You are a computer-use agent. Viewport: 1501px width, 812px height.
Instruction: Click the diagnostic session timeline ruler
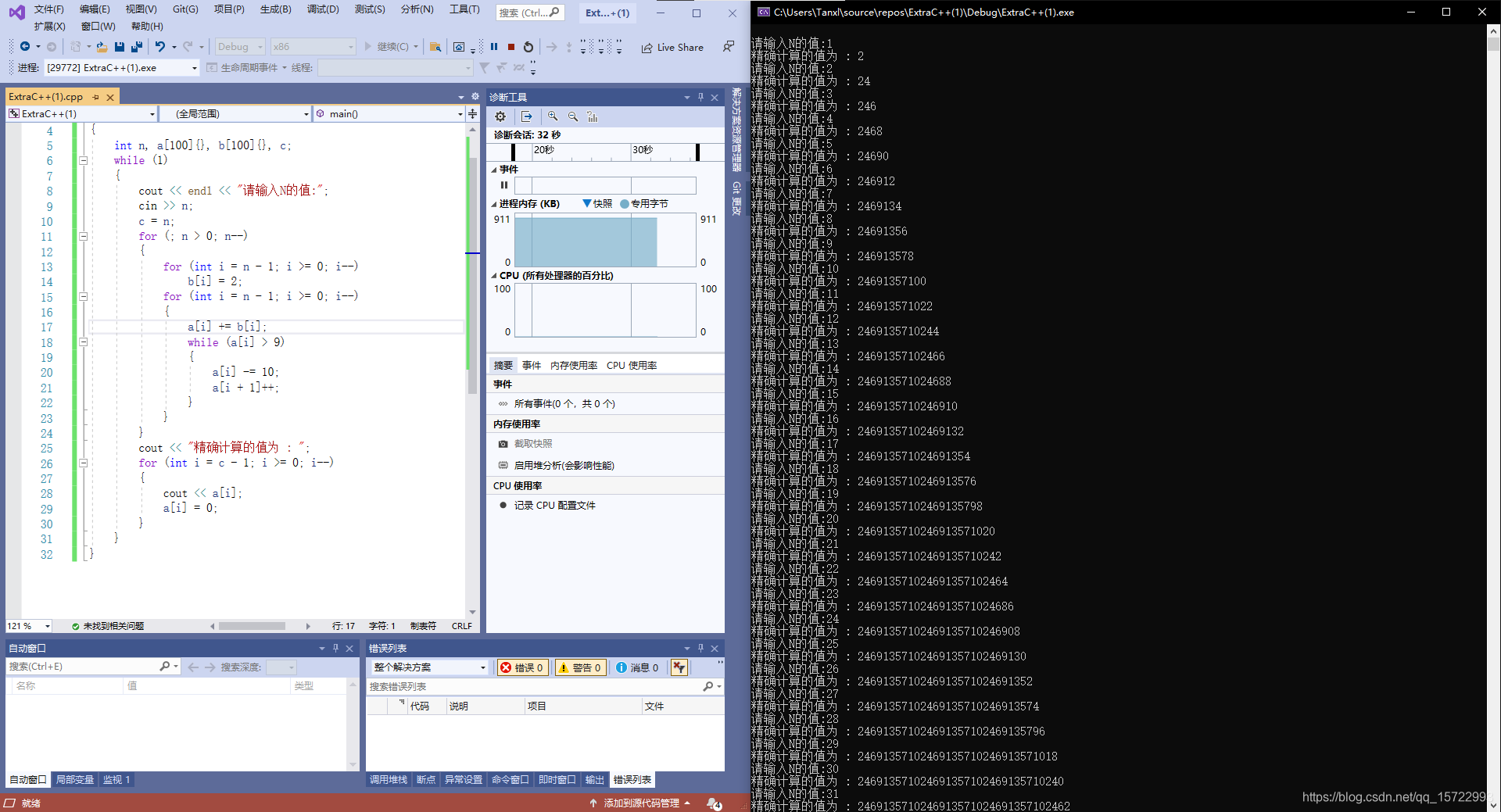click(605, 152)
